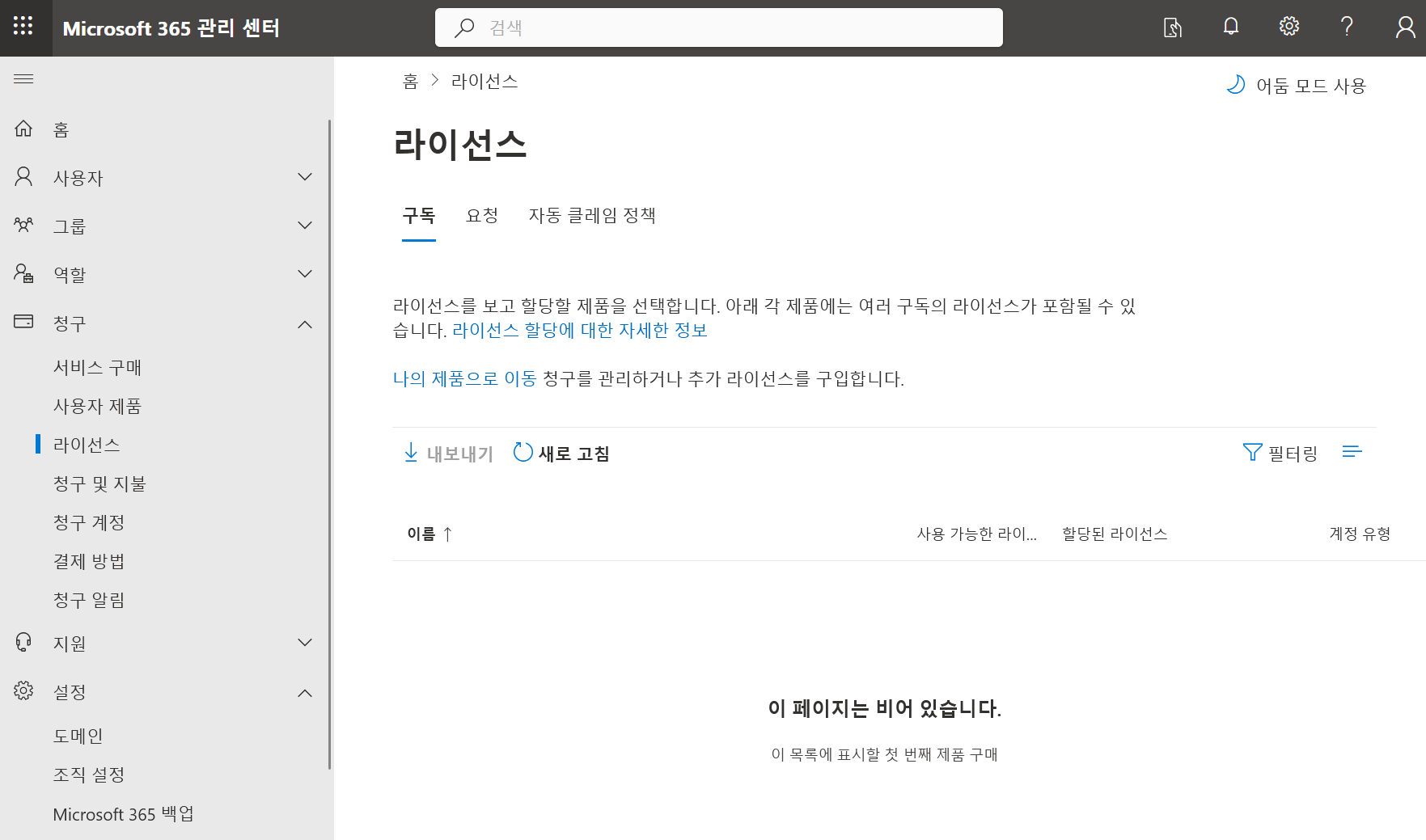The height and width of the screenshot is (840, 1426).
Task: Open 청구 계정 page
Action: tap(89, 522)
